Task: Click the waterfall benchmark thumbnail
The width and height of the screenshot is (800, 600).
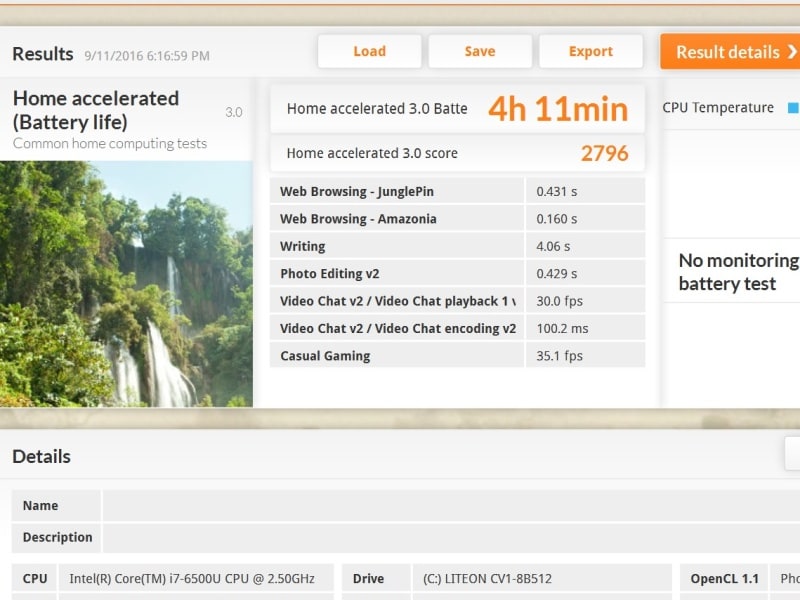Action: coord(126,284)
